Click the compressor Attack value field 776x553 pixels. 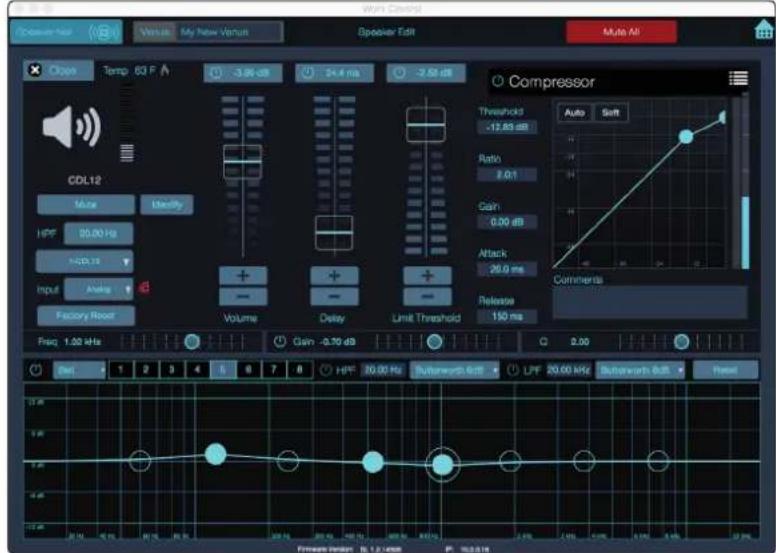pyautogui.click(x=507, y=269)
